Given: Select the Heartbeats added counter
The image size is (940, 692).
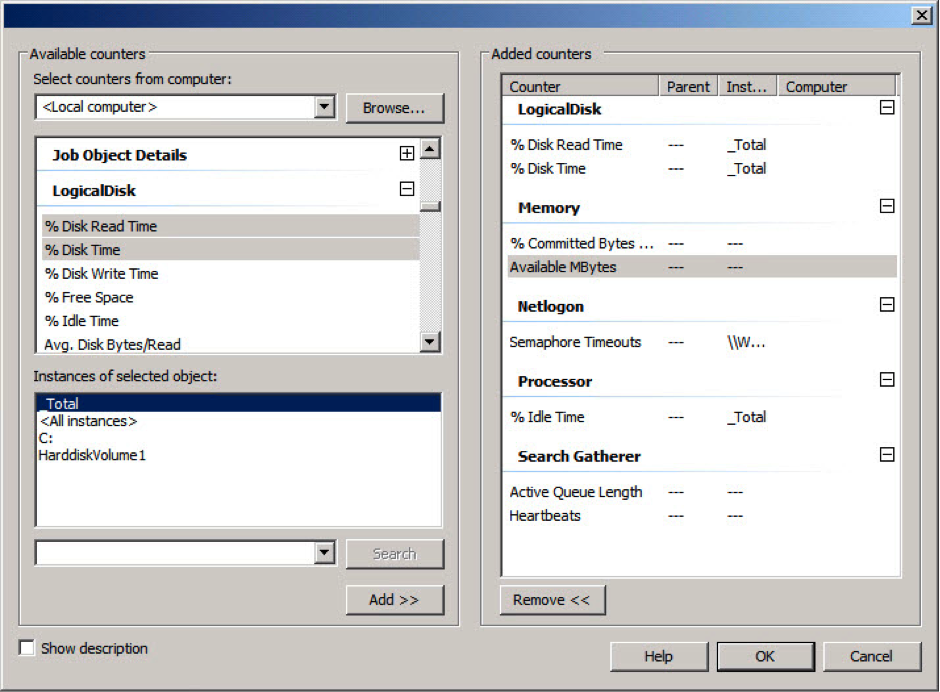Looking at the screenshot, I should tap(545, 516).
